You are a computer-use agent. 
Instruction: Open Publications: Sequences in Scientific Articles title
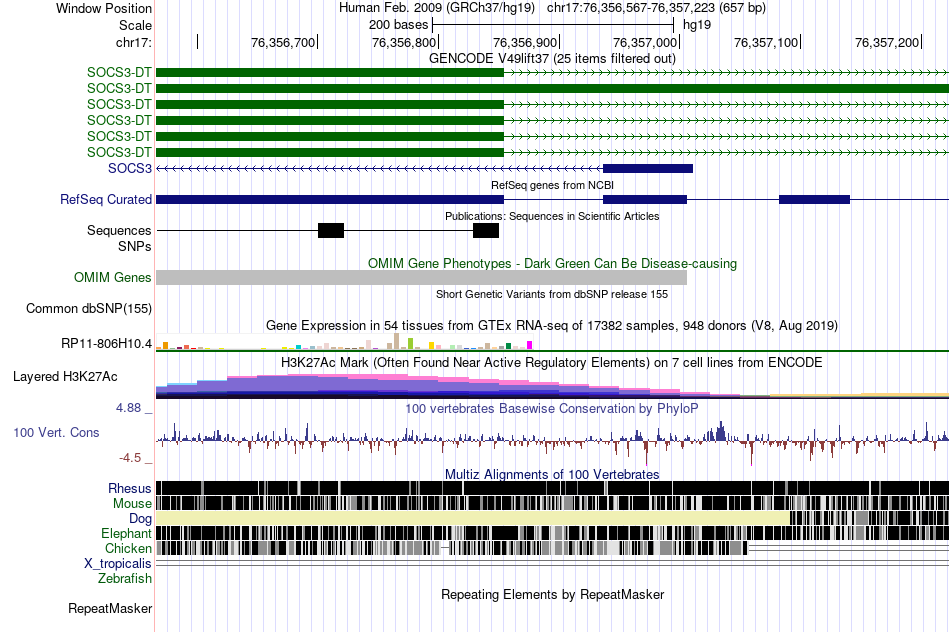(552, 216)
